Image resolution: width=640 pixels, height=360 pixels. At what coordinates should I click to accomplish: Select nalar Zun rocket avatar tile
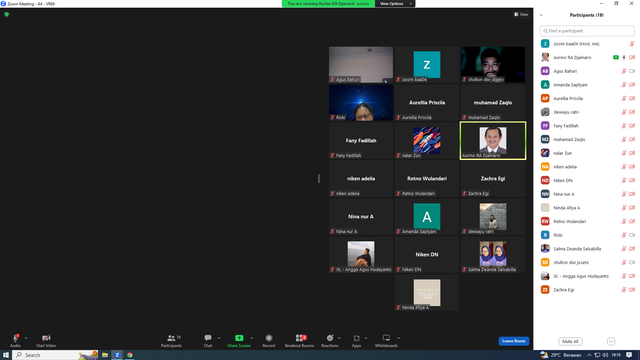tap(427, 140)
